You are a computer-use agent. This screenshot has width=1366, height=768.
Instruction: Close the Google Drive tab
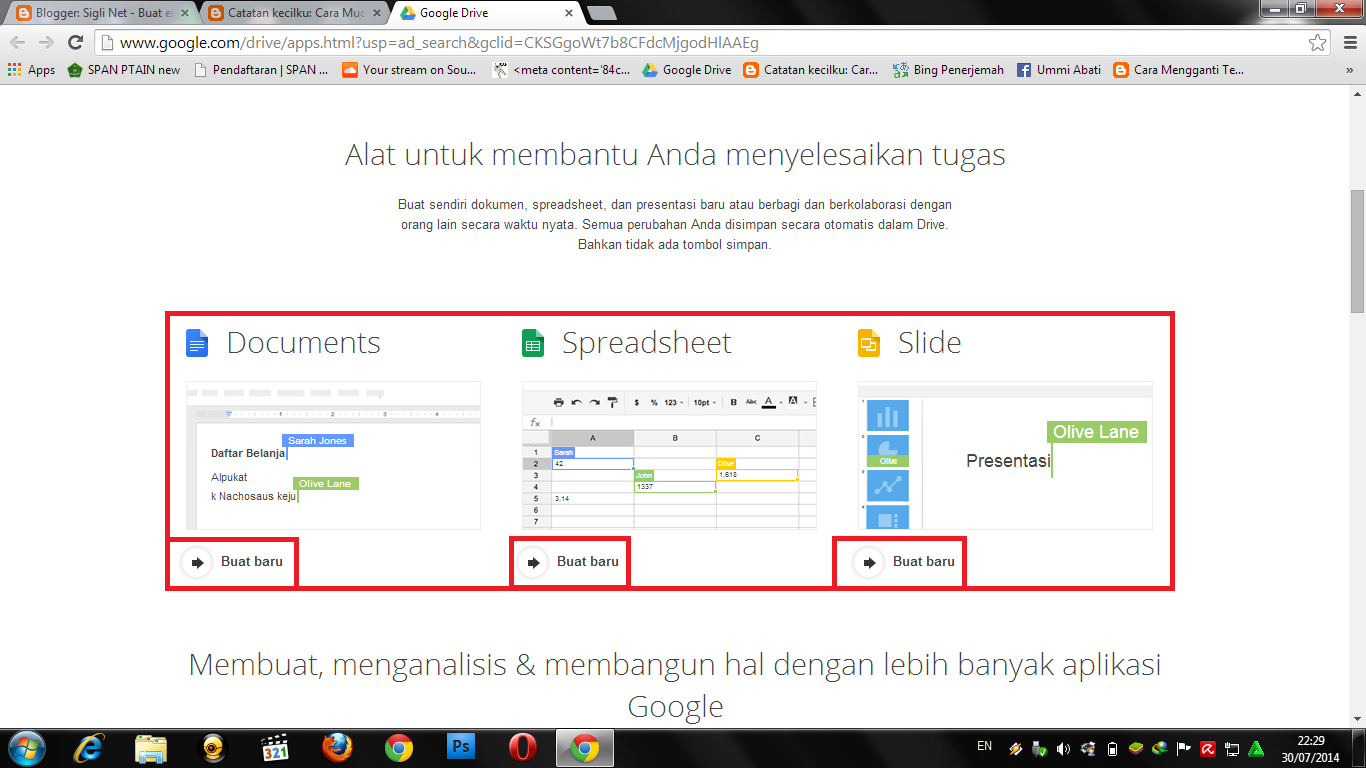pos(569,13)
